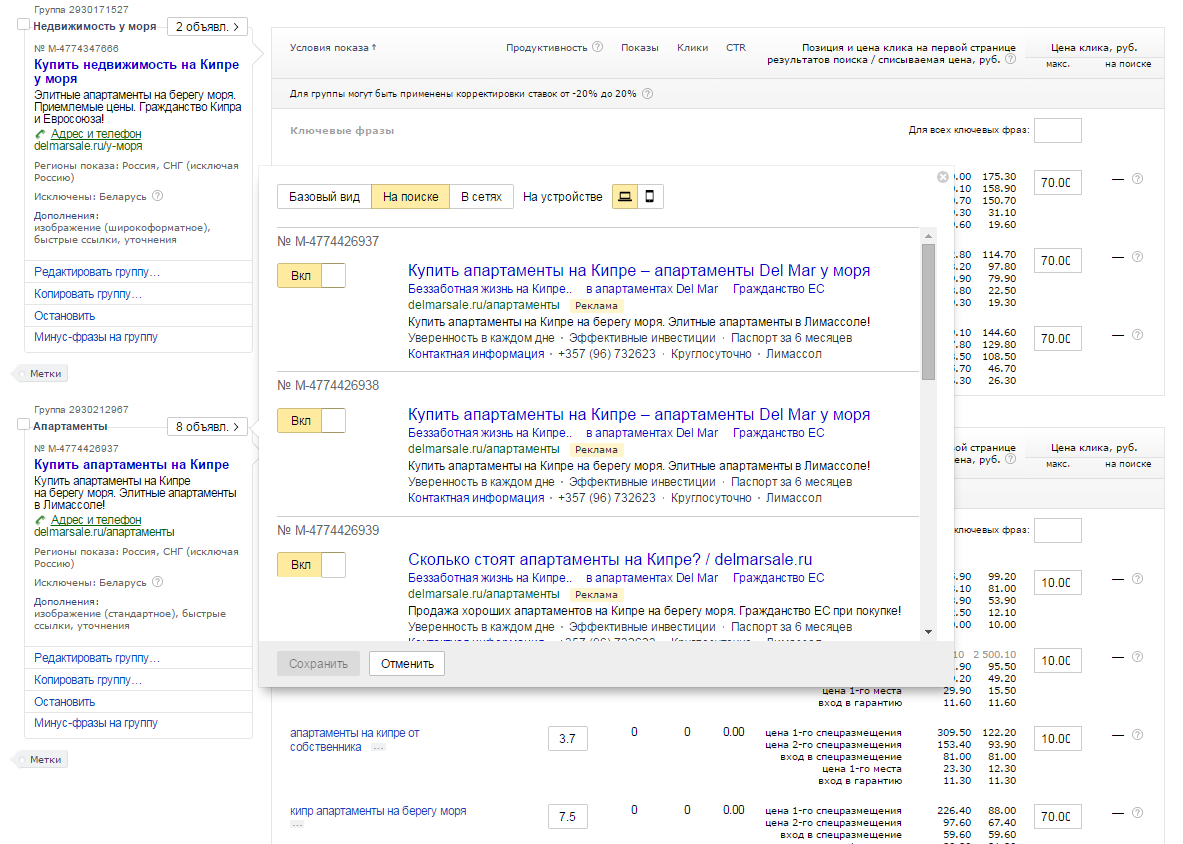This screenshot has width=1183, height=844.
Task: Click popup scrollbar down arrow
Action: point(929,632)
